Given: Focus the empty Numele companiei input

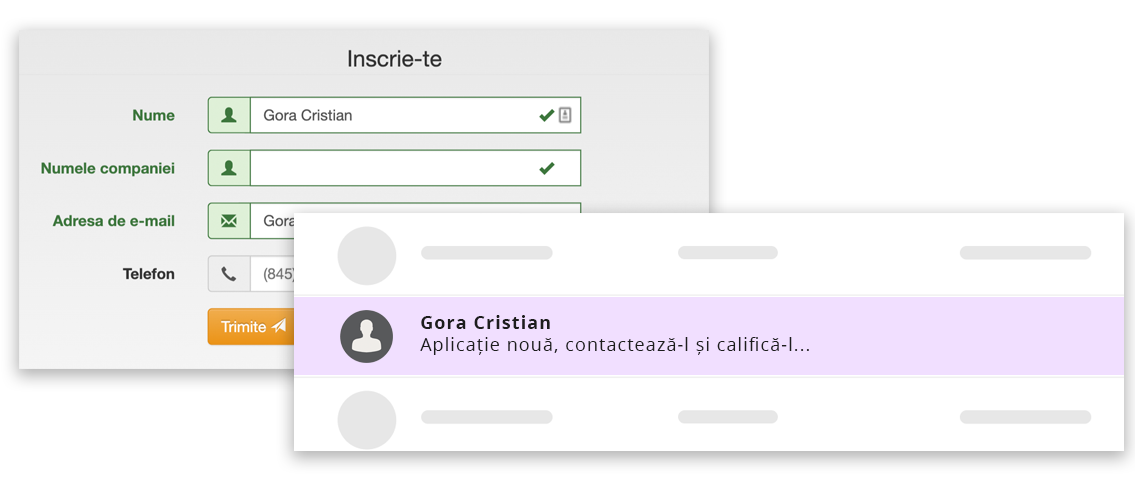Looking at the screenshot, I should 415,168.
